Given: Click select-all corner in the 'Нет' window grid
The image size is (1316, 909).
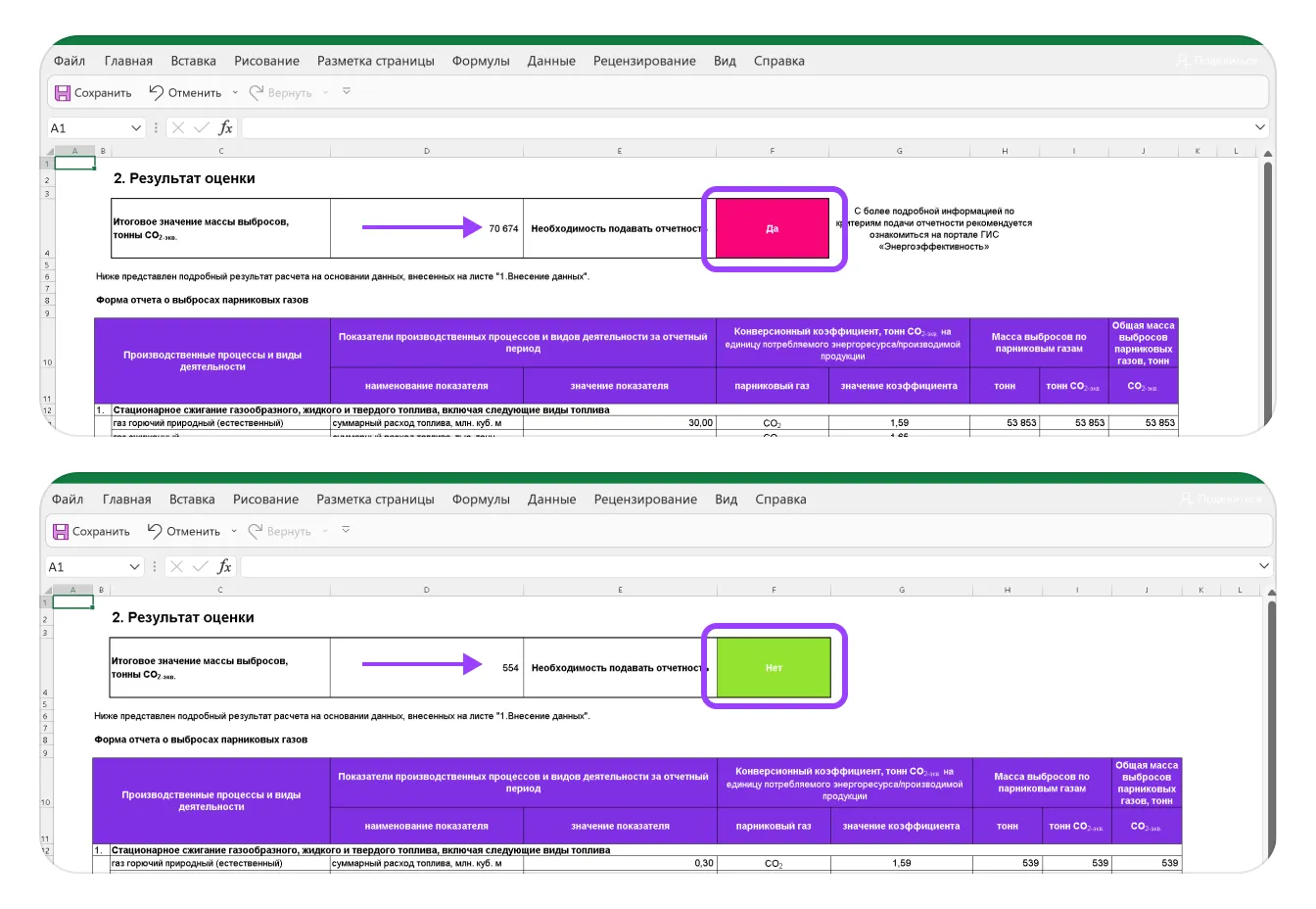Looking at the screenshot, I should click(x=46, y=590).
